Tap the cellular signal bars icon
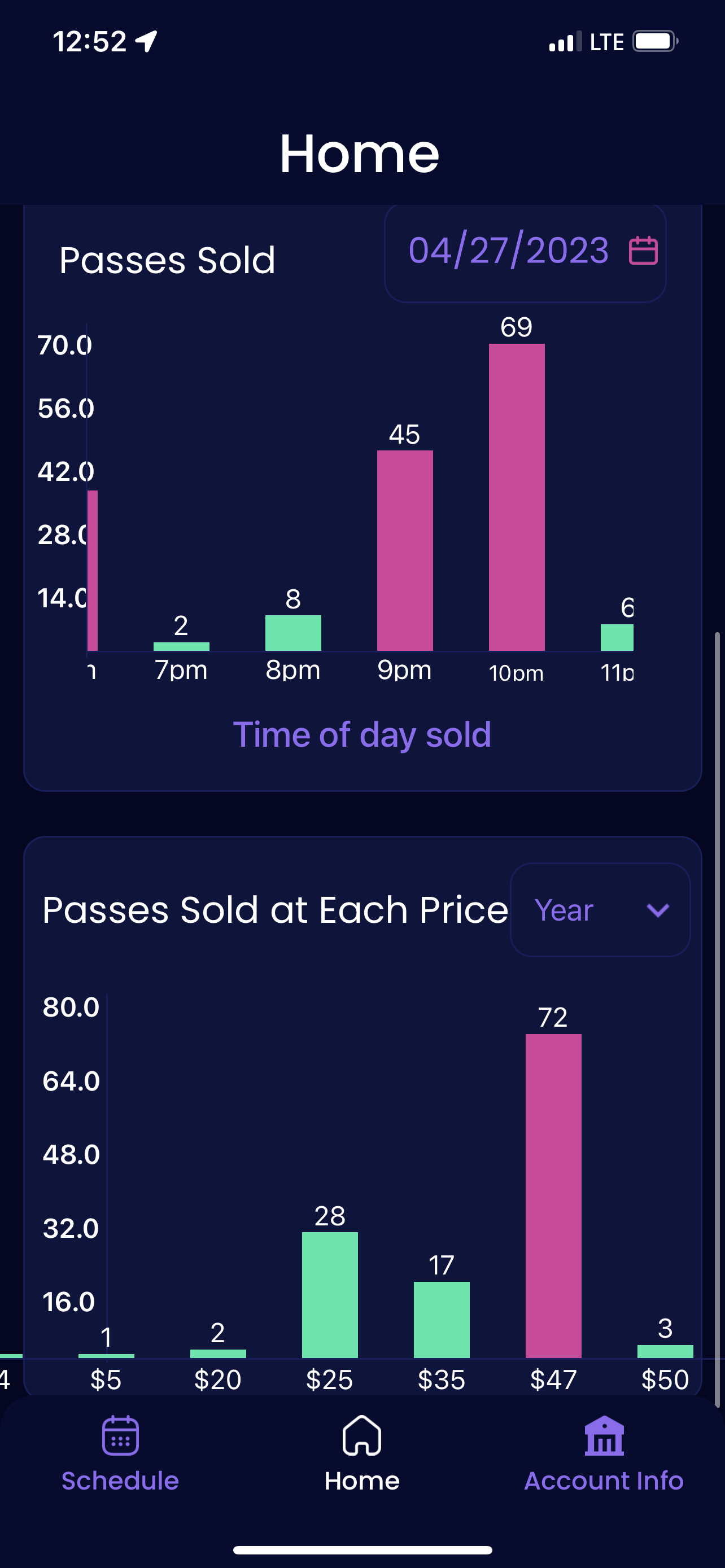Viewport: 725px width, 1568px height. click(565, 42)
